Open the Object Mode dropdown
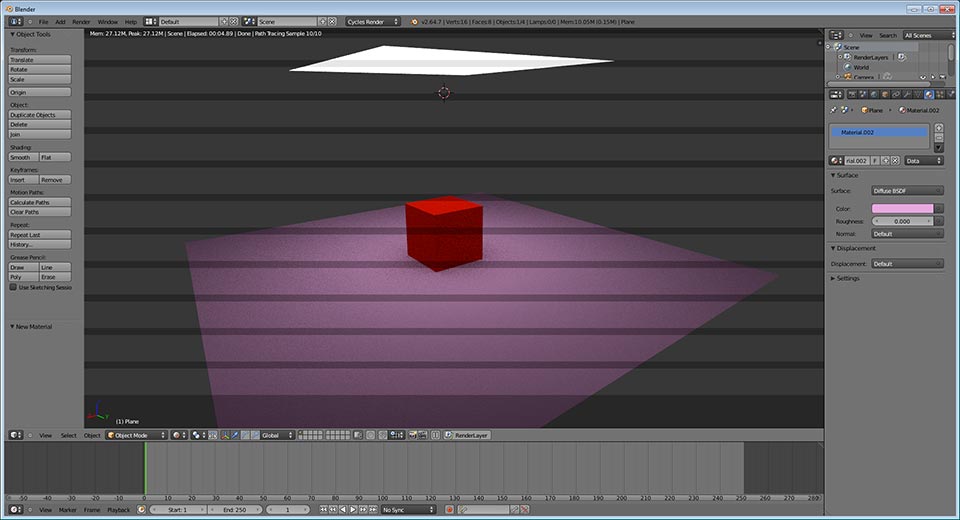The width and height of the screenshot is (960, 520). 137,435
